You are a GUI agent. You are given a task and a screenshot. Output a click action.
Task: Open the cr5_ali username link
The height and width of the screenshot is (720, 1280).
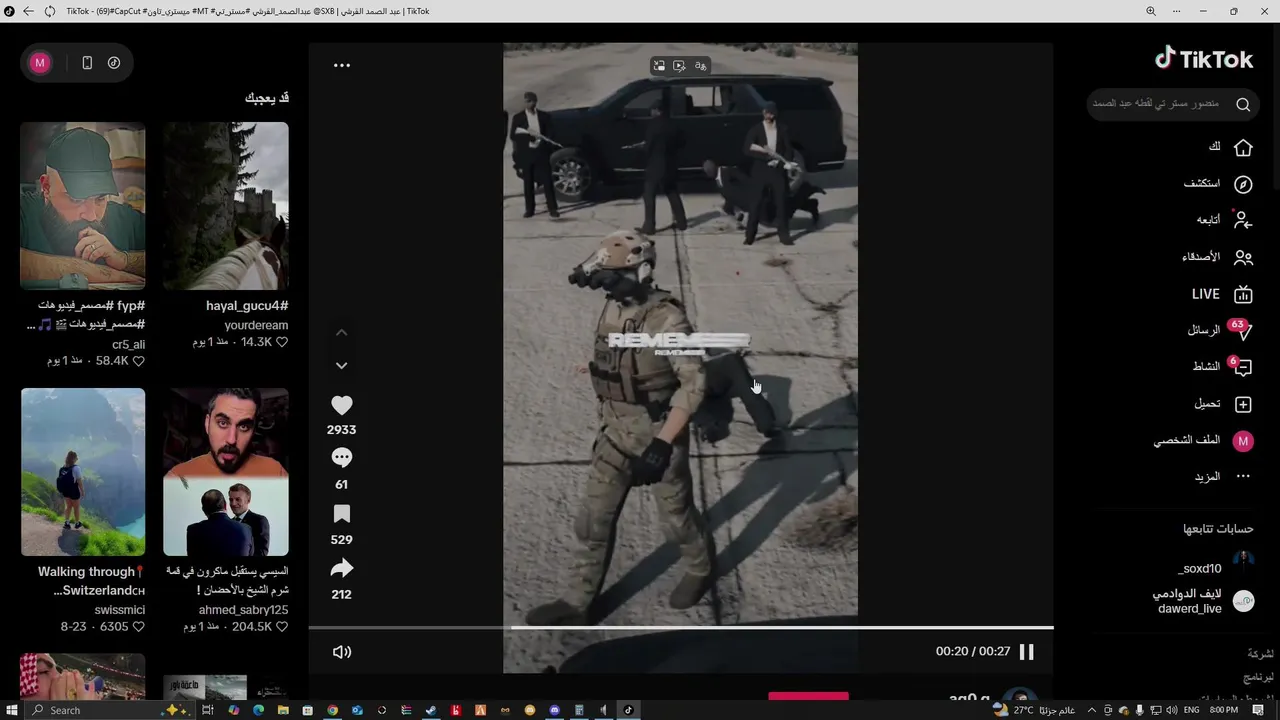129,344
